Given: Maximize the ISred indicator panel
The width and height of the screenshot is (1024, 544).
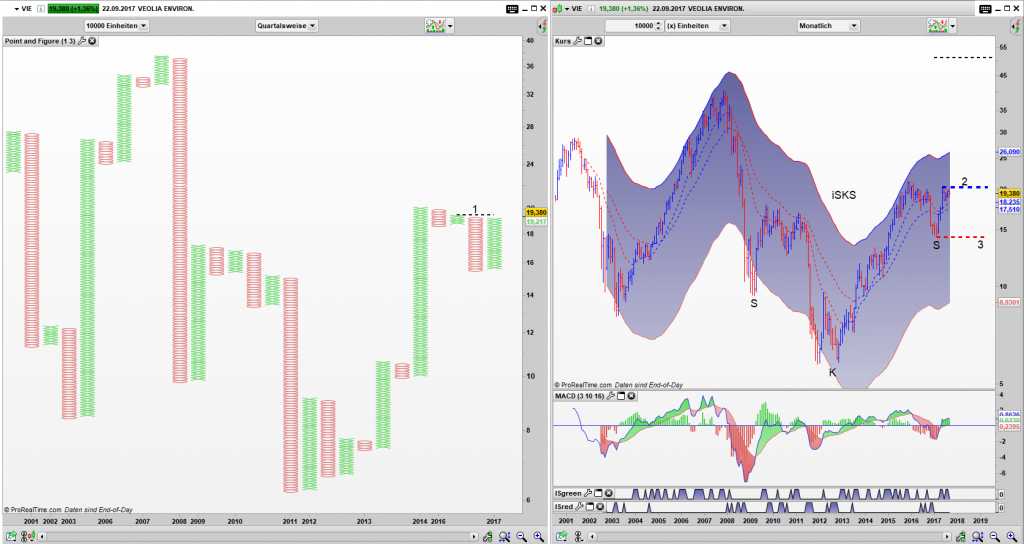Looking at the screenshot, I should click(590, 507).
